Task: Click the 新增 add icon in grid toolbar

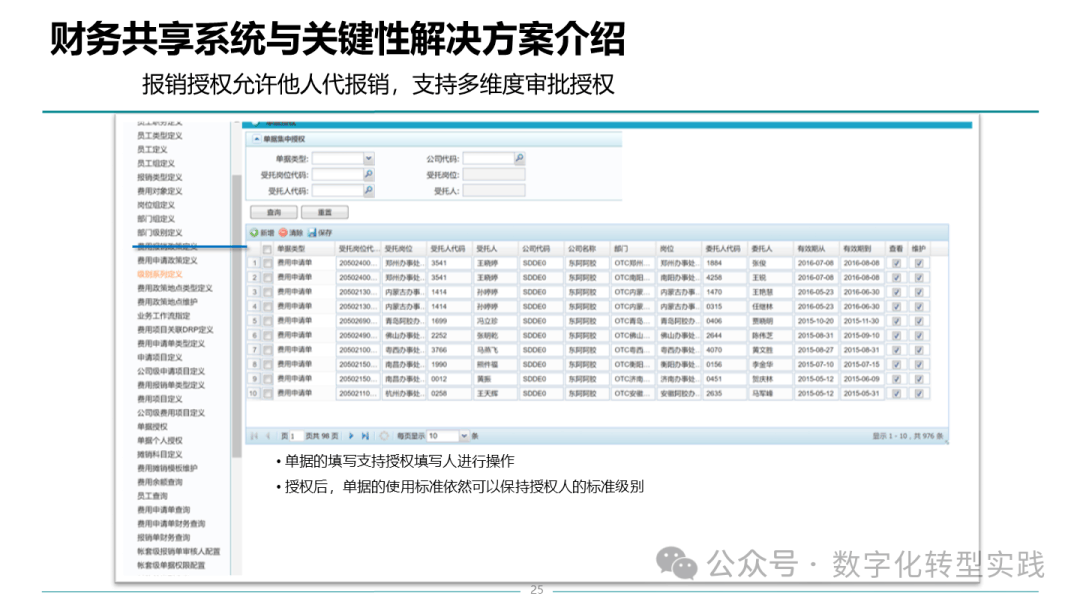Action: pyautogui.click(x=254, y=233)
